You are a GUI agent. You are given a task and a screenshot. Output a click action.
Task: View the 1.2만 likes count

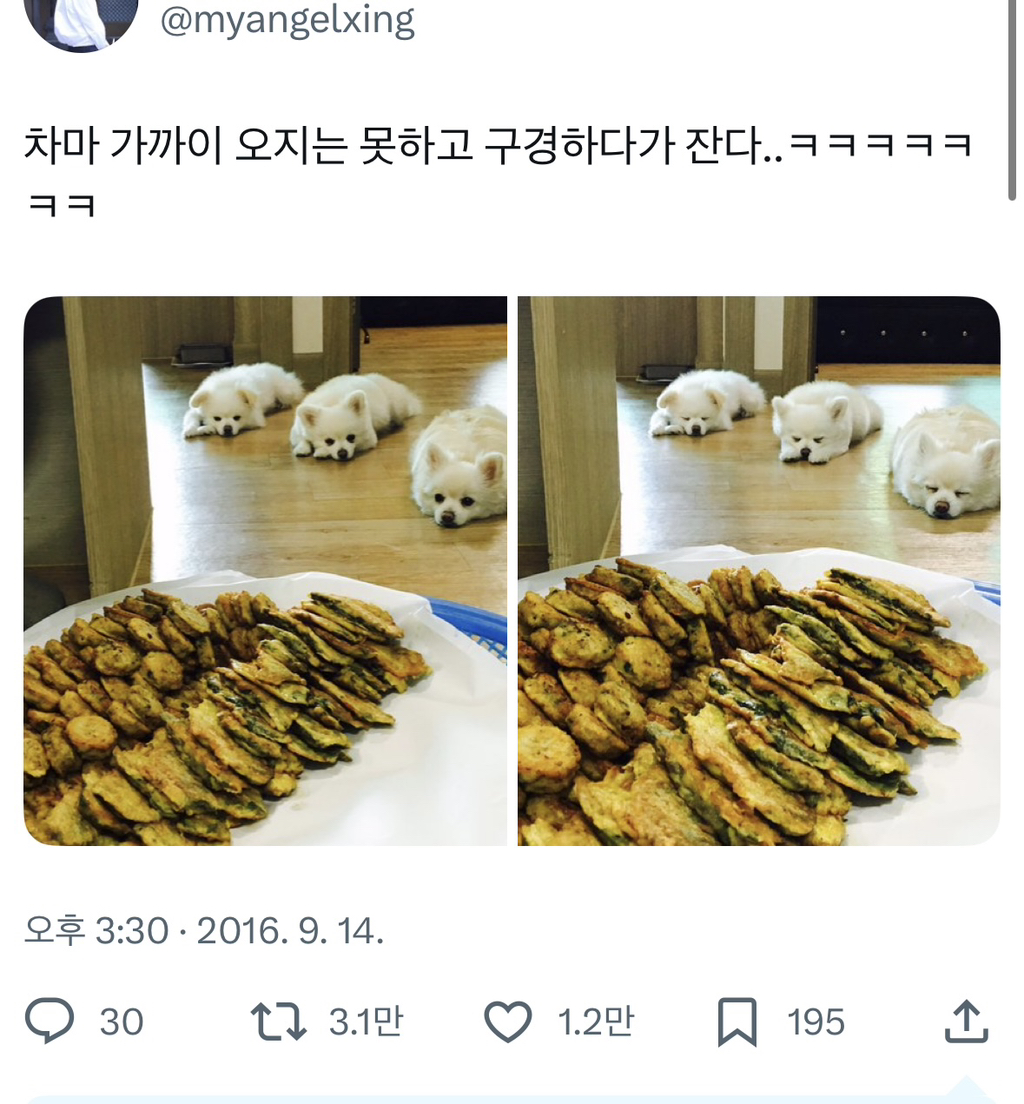click(595, 1022)
